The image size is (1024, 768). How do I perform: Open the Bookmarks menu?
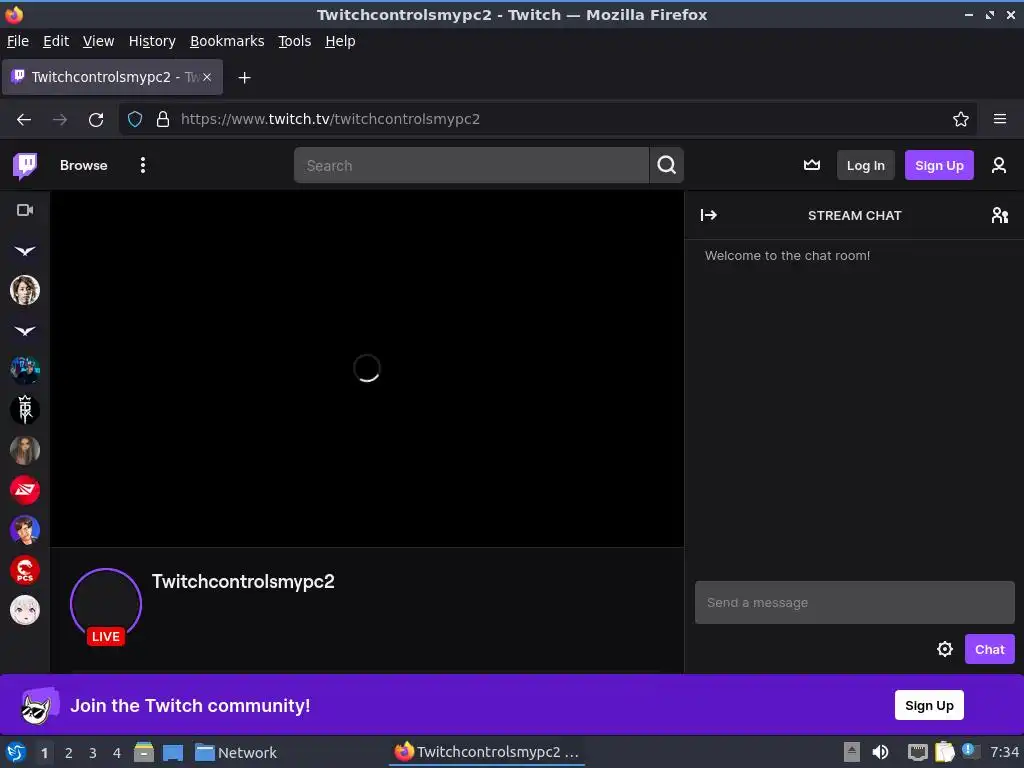227,41
